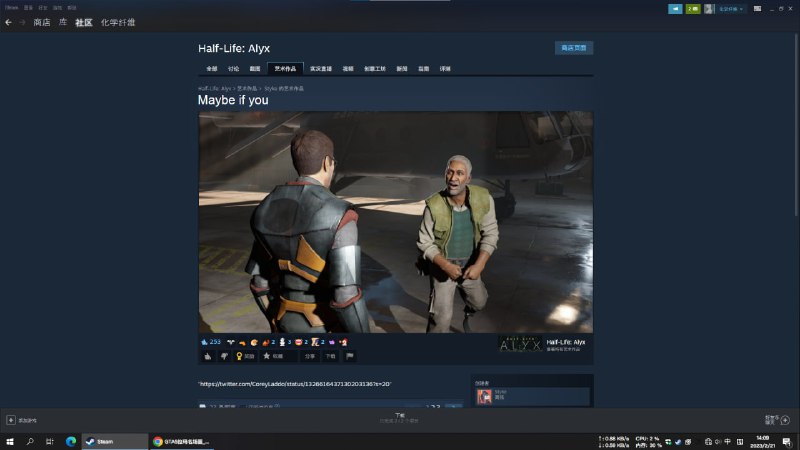Switch to the 创意工坊 workshop tab

click(x=375, y=69)
